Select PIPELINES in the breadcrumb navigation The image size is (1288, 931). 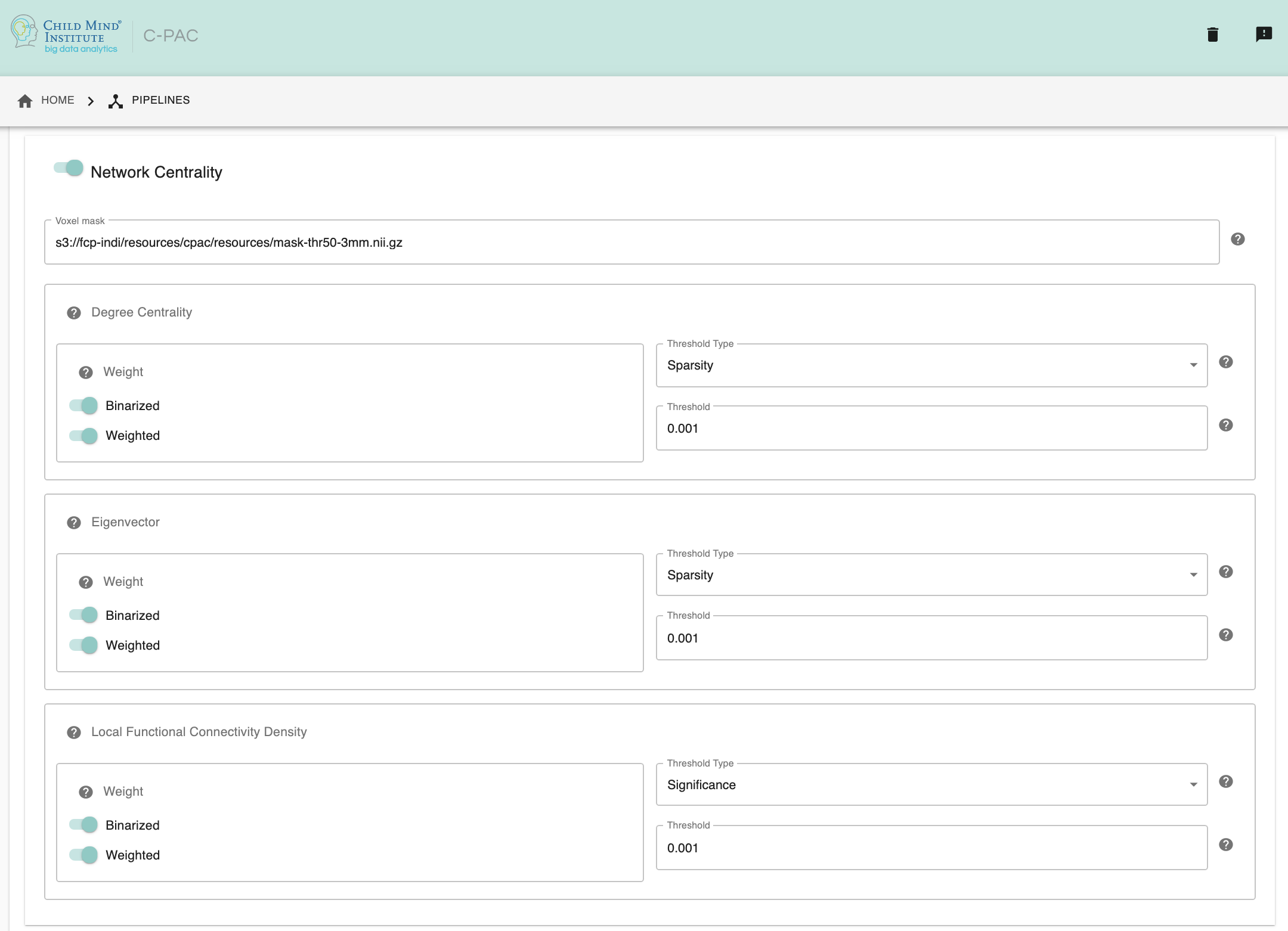point(160,100)
